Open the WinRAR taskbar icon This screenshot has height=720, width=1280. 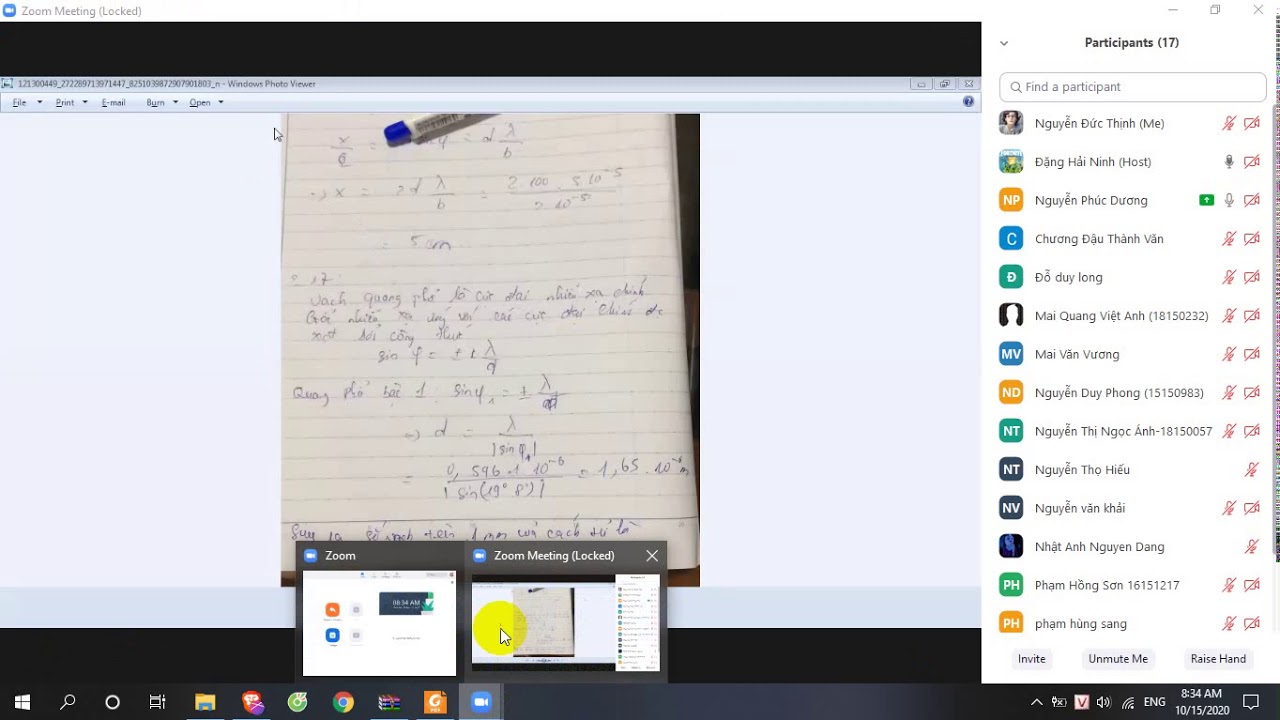[389, 702]
